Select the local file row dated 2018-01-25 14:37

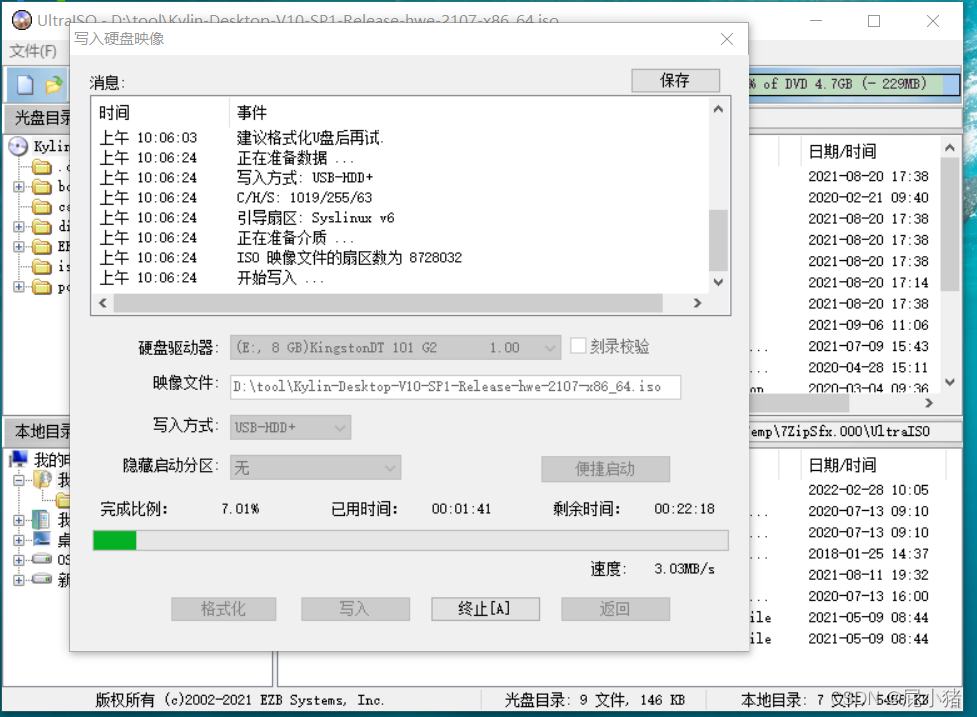point(868,553)
